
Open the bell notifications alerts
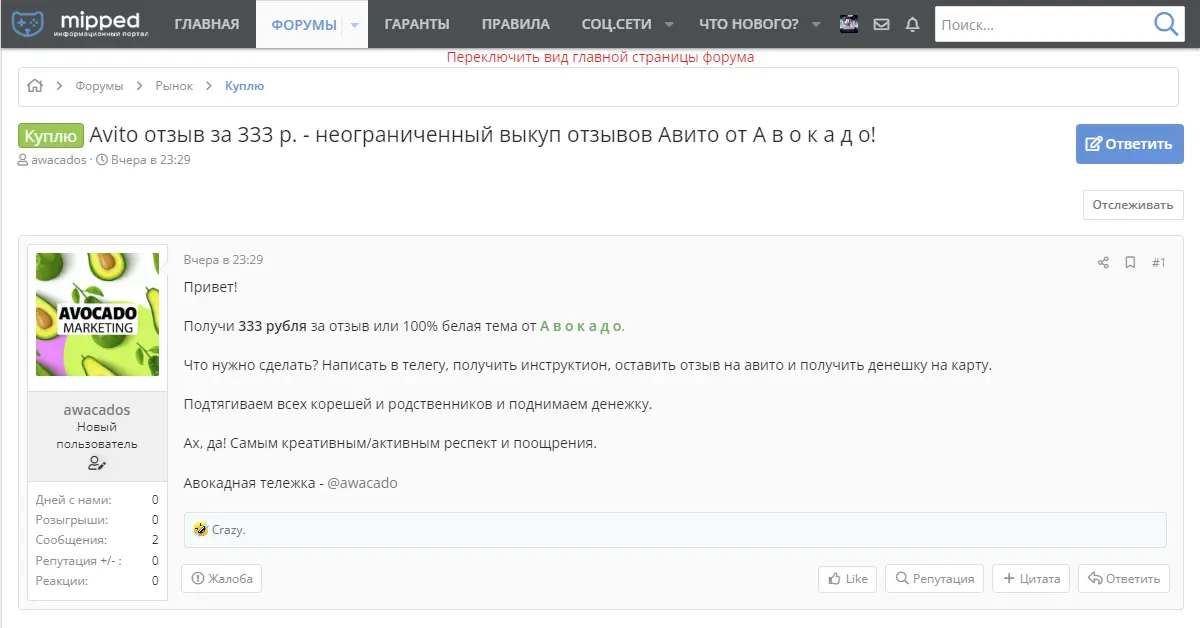pos(912,24)
